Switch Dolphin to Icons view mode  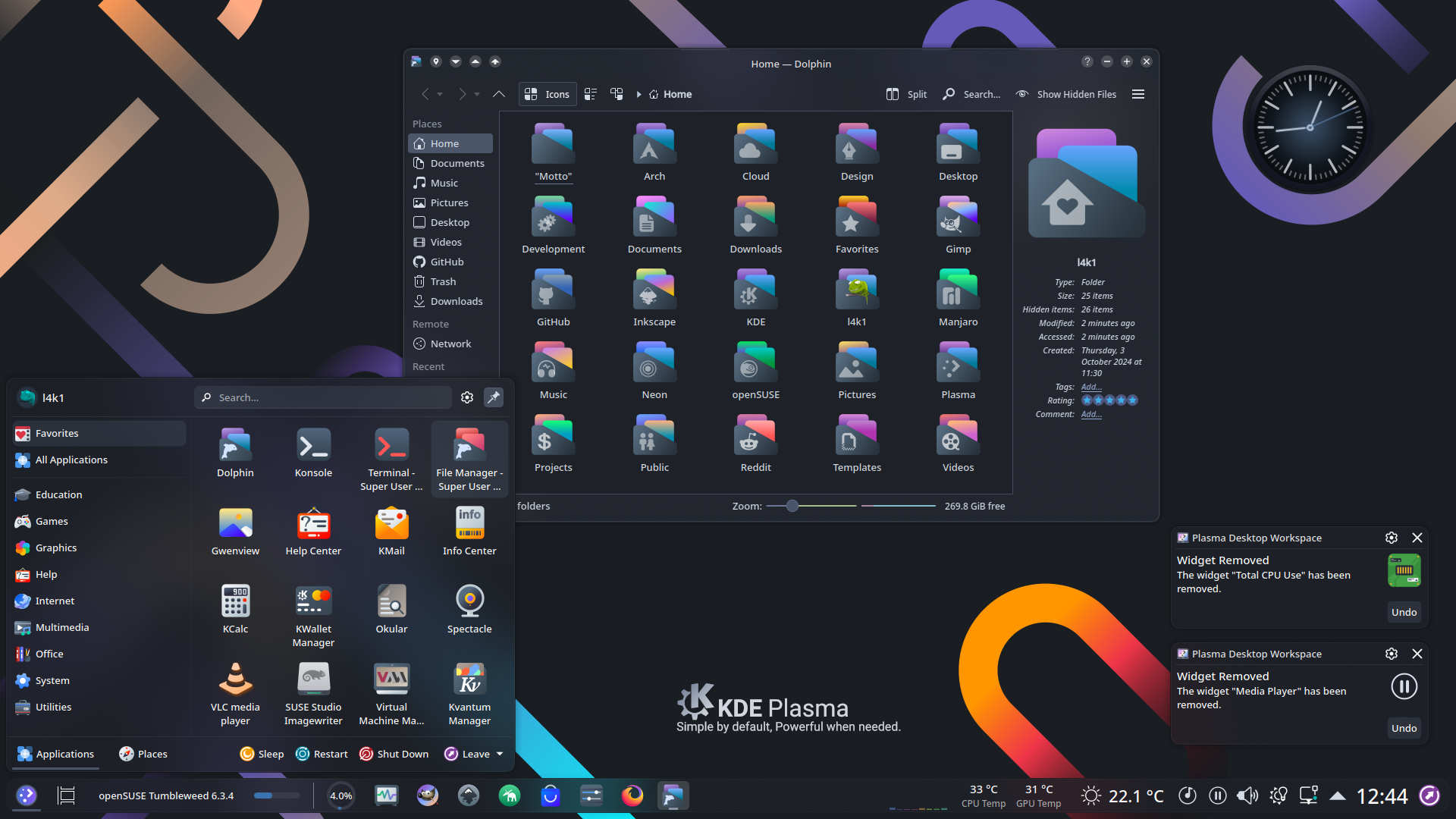[x=548, y=94]
